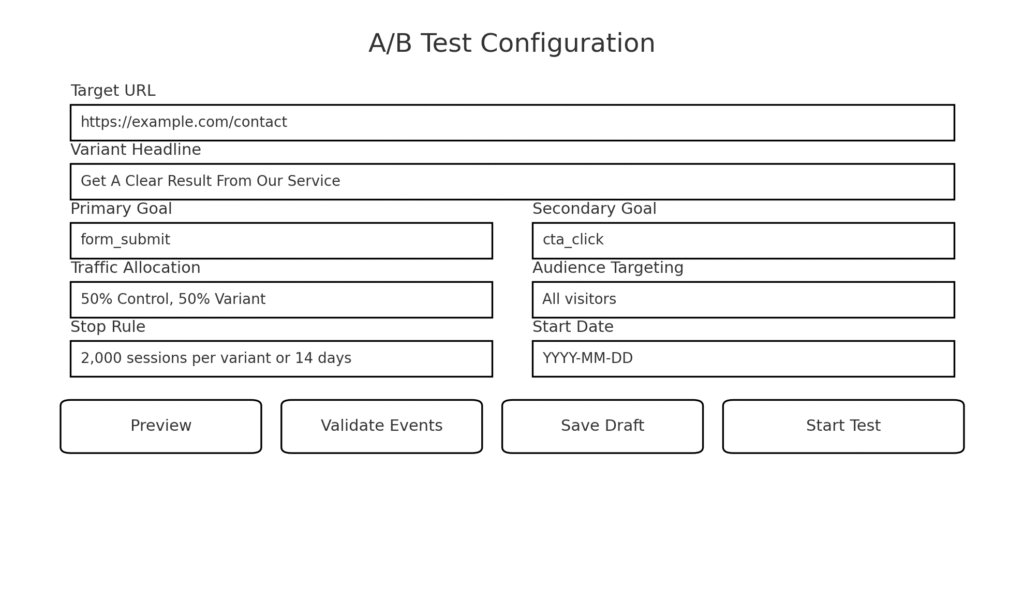Edit the Traffic Allocation input box
1024x611 pixels.
pos(281,299)
